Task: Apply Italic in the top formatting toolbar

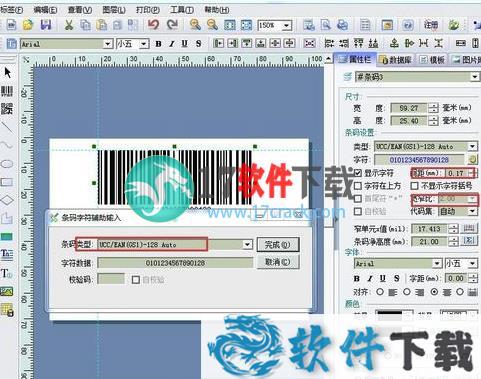Action: click(x=172, y=44)
